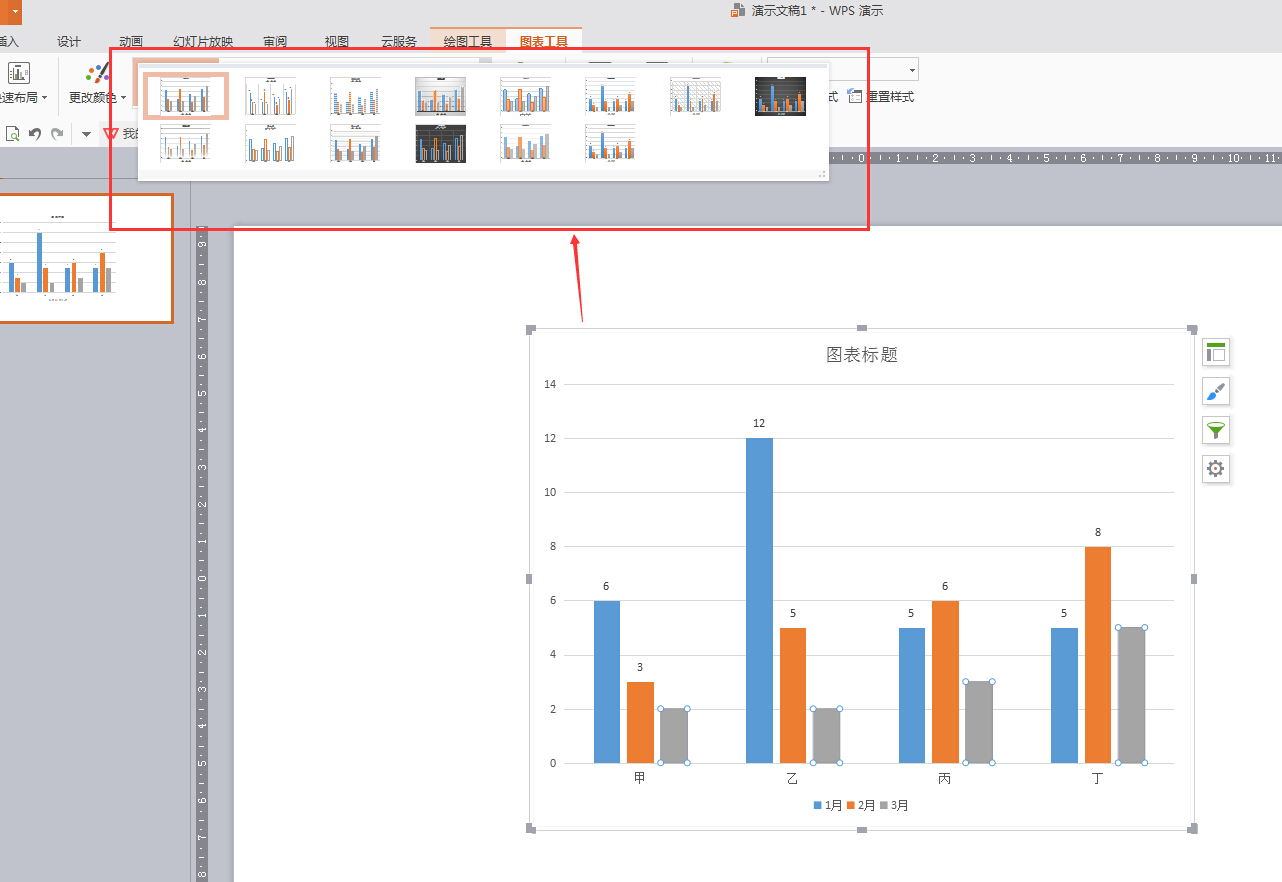Open the chart elements side button
Screen dimensions: 1282x882
(1216, 352)
